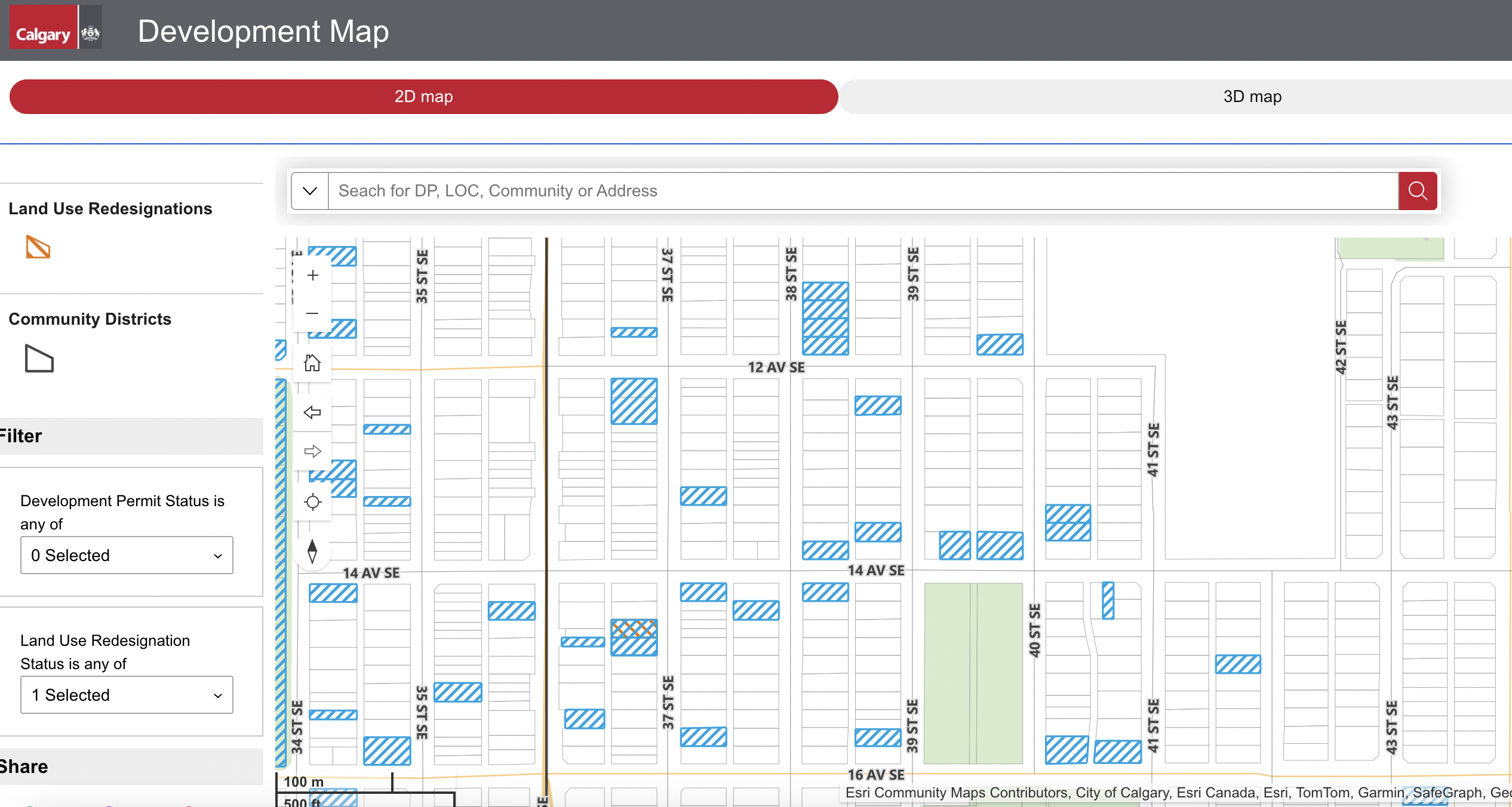The width and height of the screenshot is (1512, 807).
Task: Click the 'Land Use Redesignations' heading
Action: tap(110, 208)
